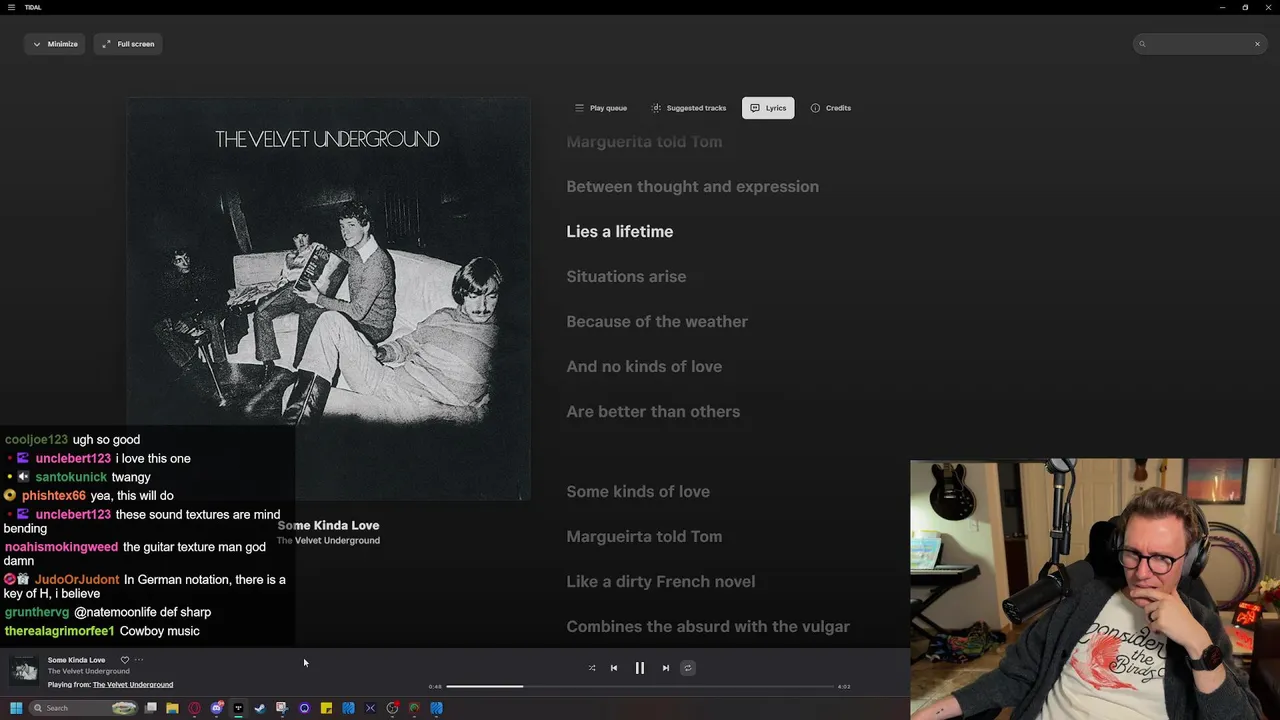Click Some Kinda Love title in player bar
Image resolution: width=1280 pixels, height=720 pixels.
coord(76,660)
